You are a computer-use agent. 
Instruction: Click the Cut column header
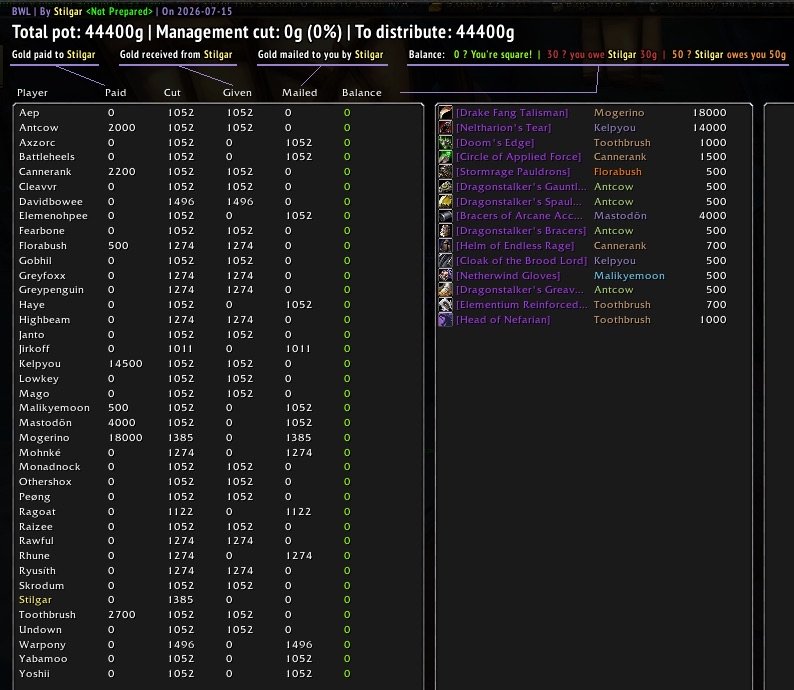[x=172, y=93]
